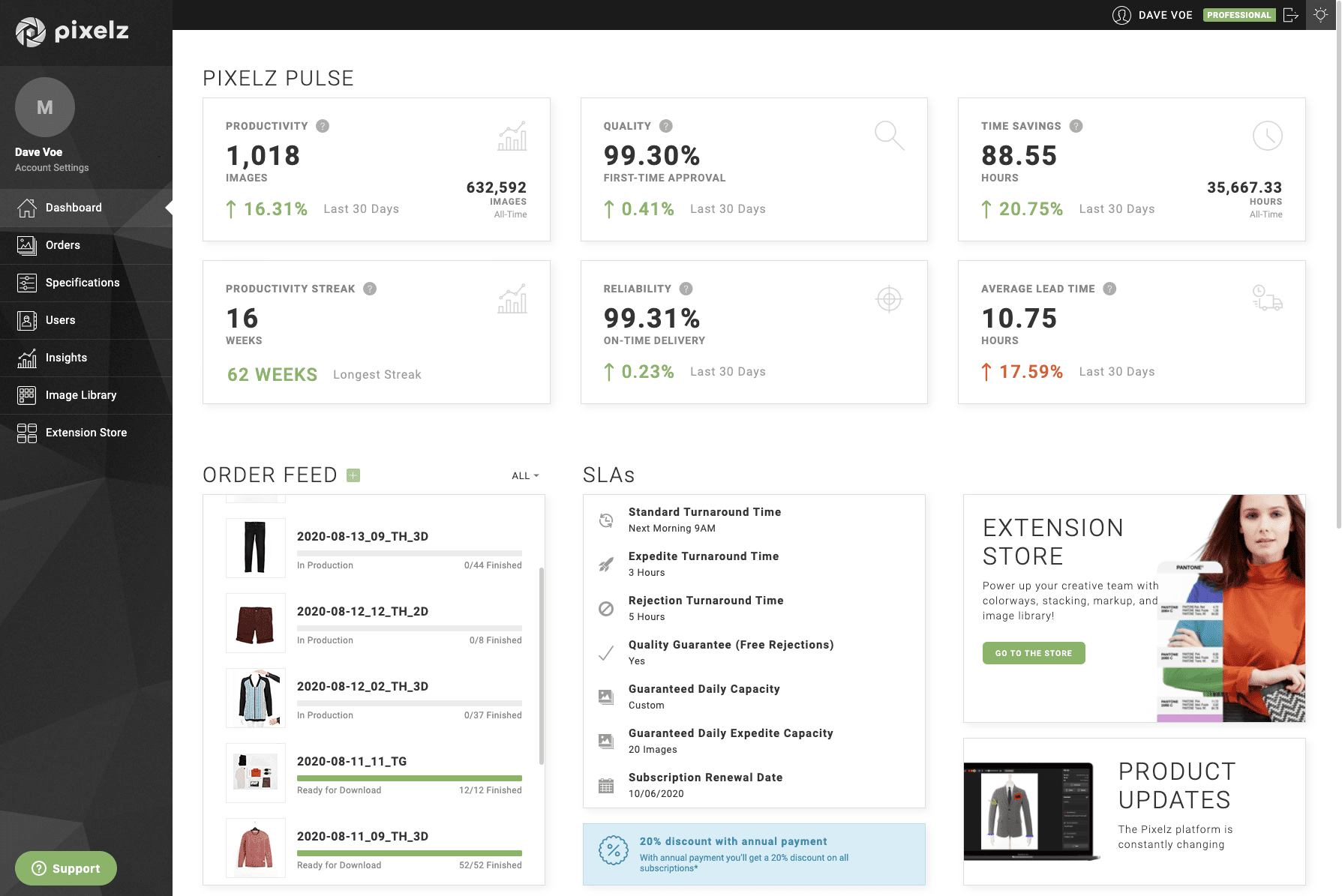Toggle the light/dark theme sun icon

point(1321,15)
